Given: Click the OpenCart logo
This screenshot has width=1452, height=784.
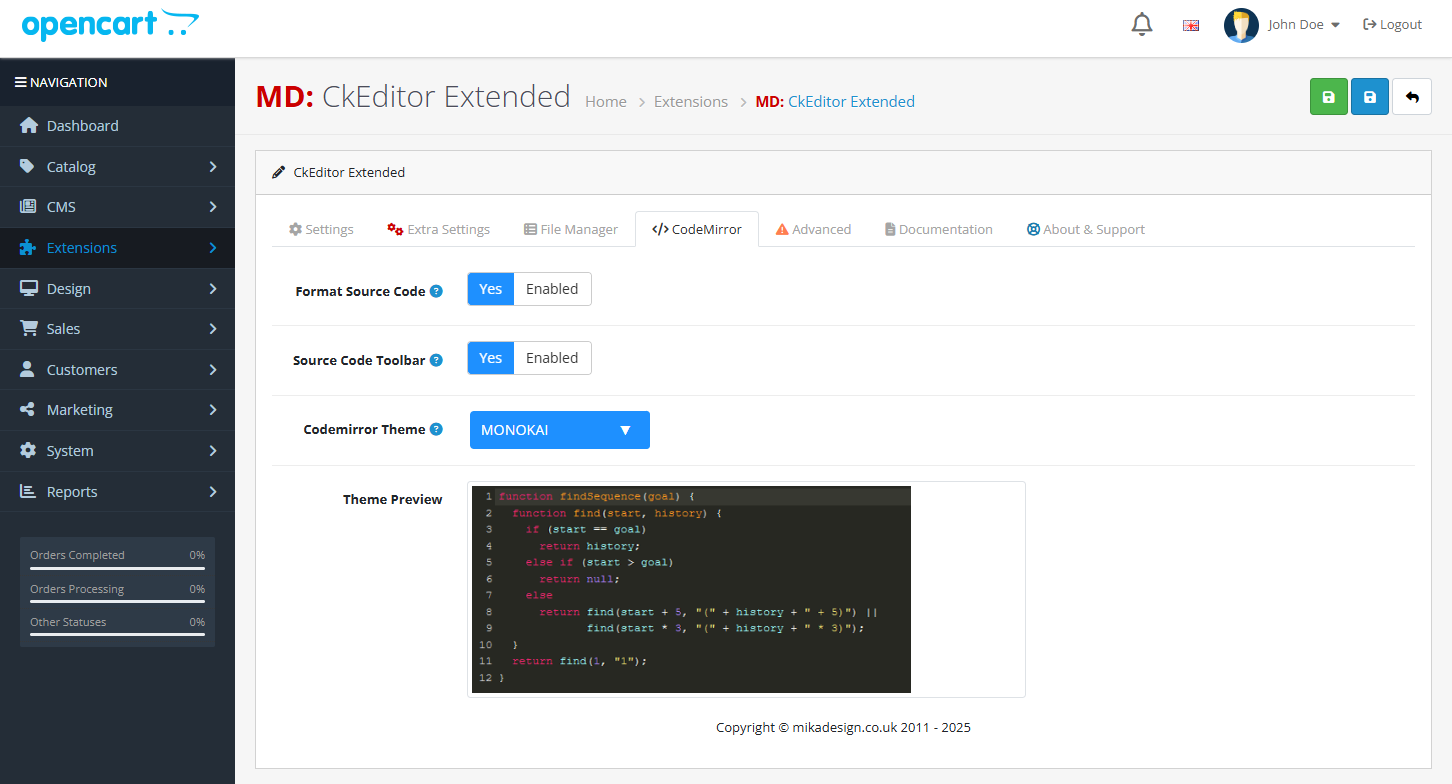Looking at the screenshot, I should pyautogui.click(x=110, y=25).
